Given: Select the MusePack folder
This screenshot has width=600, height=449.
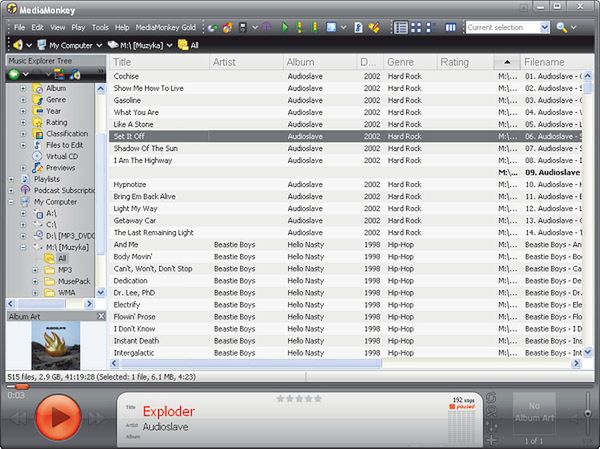Looking at the screenshot, I should click(74, 281).
